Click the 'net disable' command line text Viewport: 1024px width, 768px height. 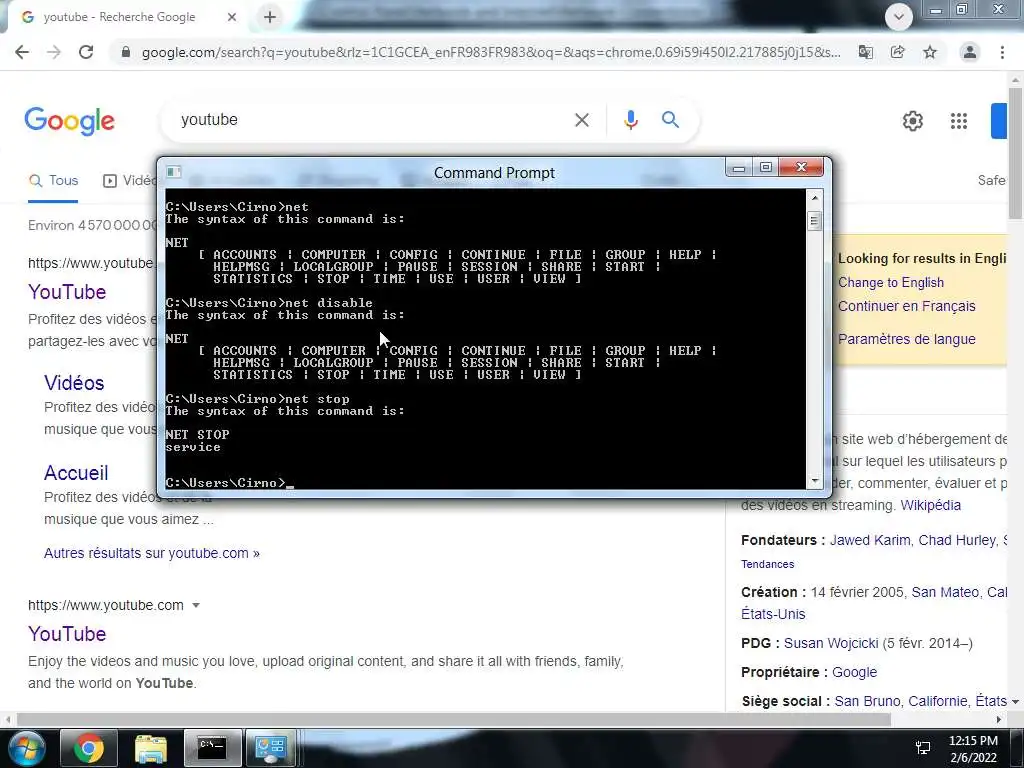[x=329, y=303]
